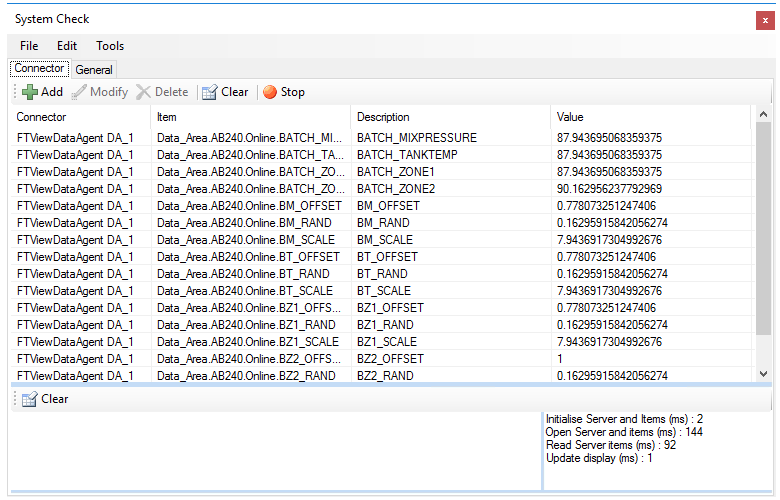Viewport: 780px width, 500px height.
Task: Click the Delete X icon
Action: (x=143, y=92)
